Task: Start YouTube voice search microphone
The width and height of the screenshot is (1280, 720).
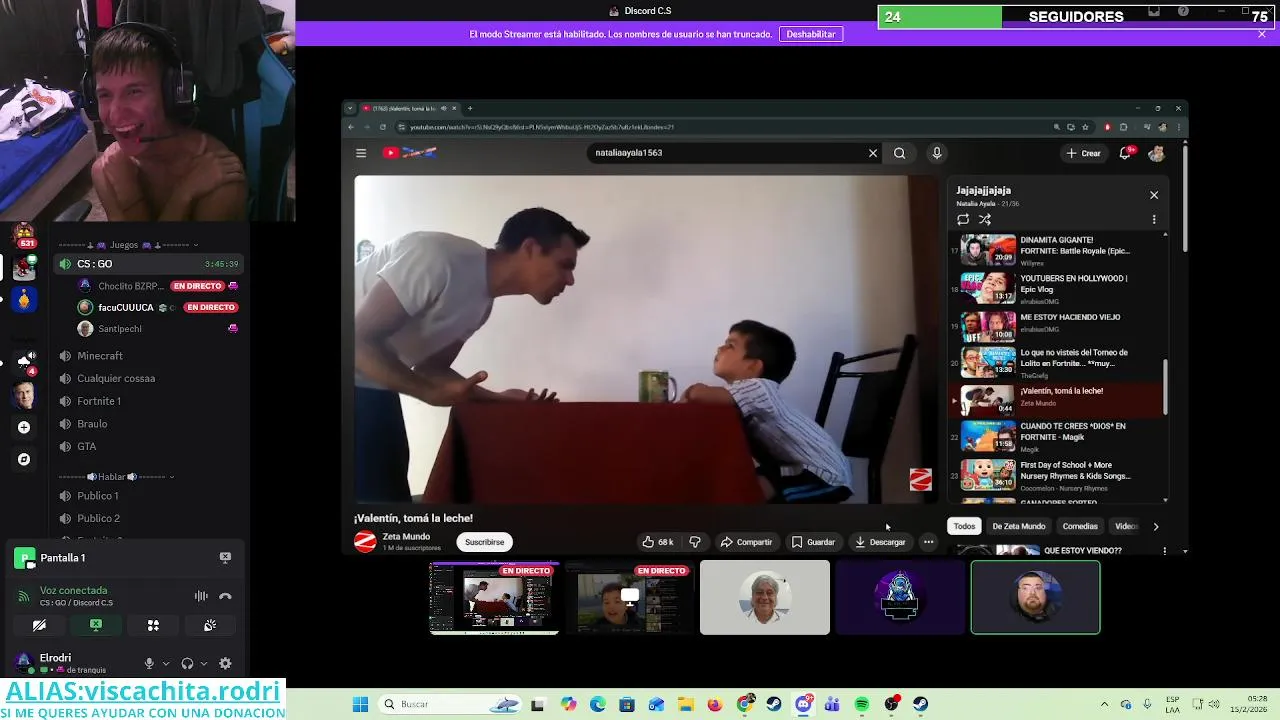Action: coord(937,153)
